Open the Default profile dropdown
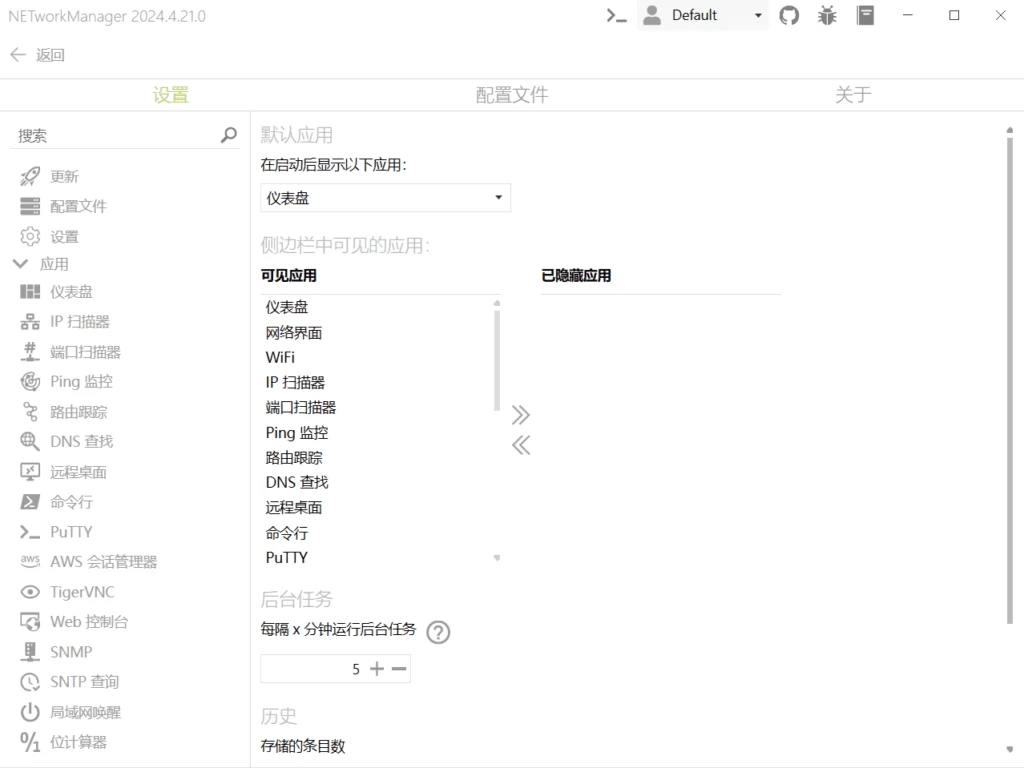 (703, 15)
